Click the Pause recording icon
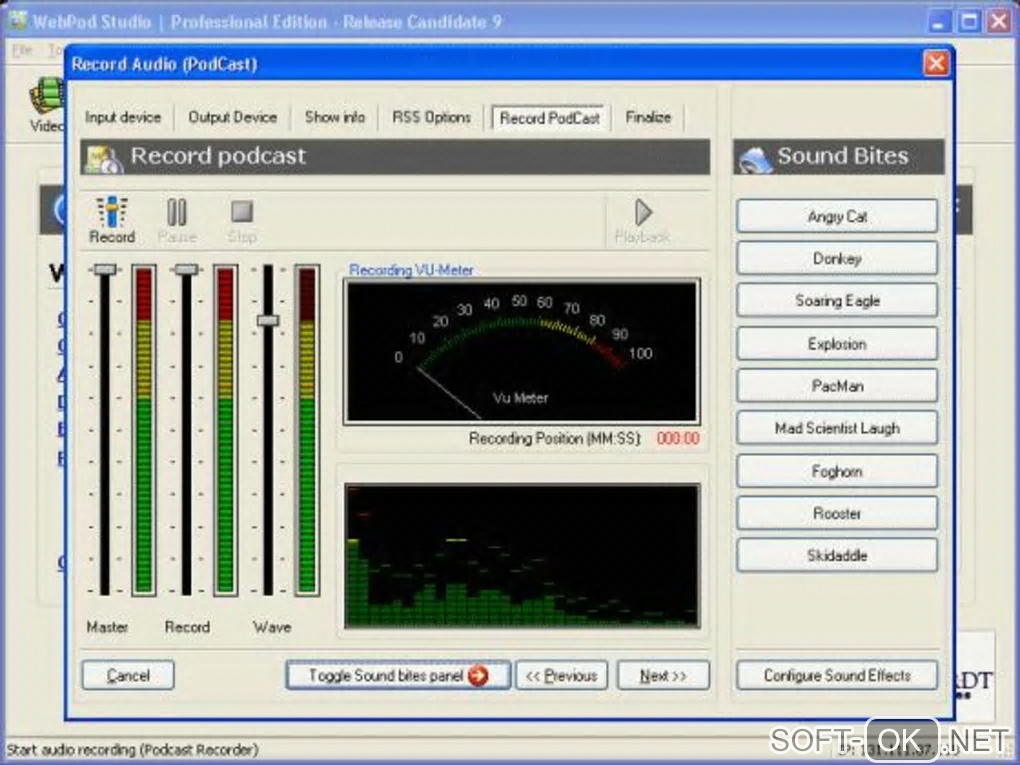The width and height of the screenshot is (1020, 765). tap(177, 213)
